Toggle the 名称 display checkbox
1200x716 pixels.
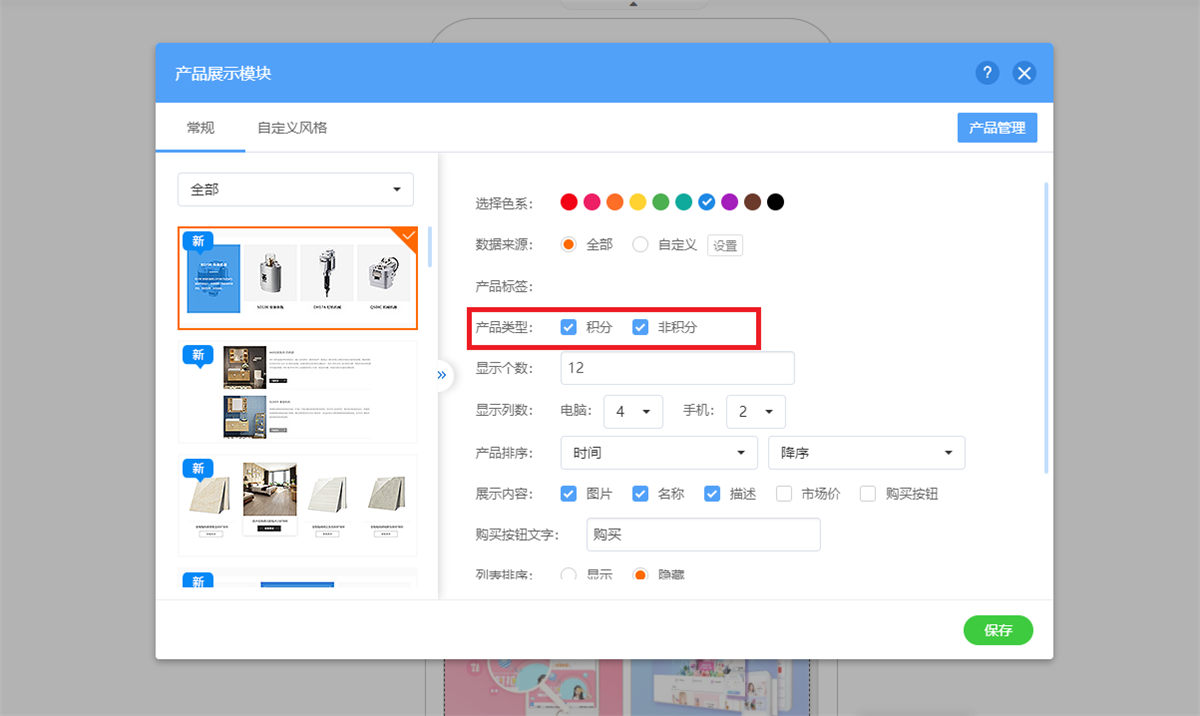click(641, 494)
